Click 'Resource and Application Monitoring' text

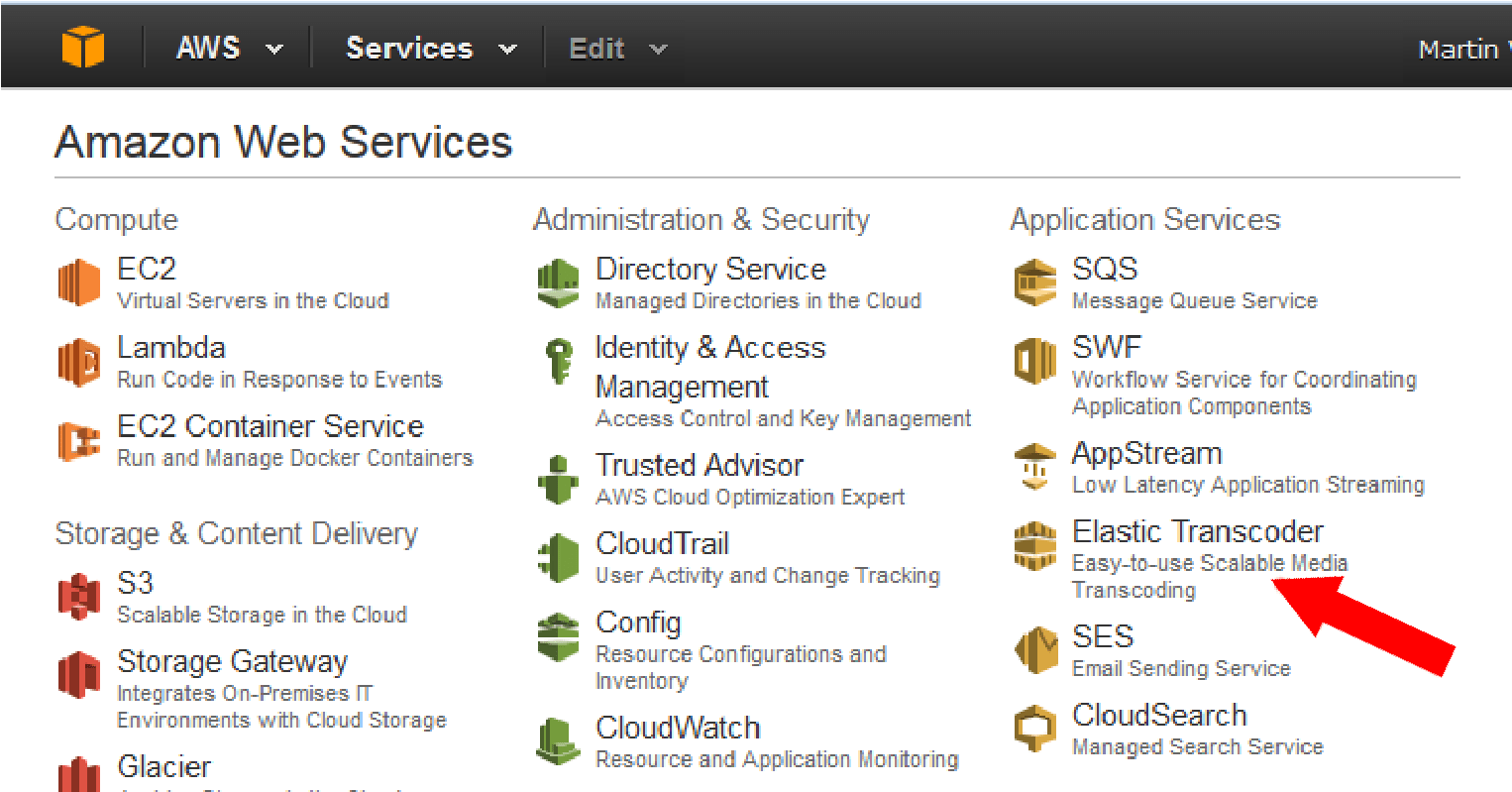(777, 759)
